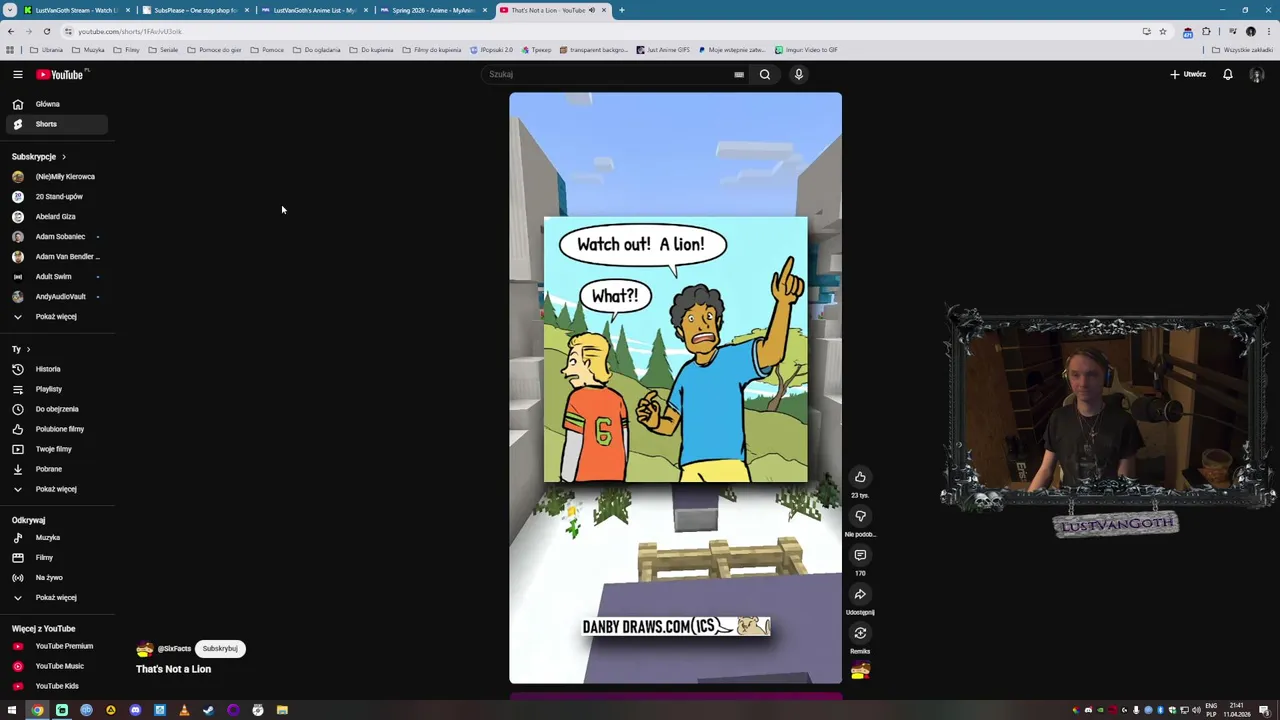
Task: Remix the Short via Remiks
Action: (x=860, y=633)
